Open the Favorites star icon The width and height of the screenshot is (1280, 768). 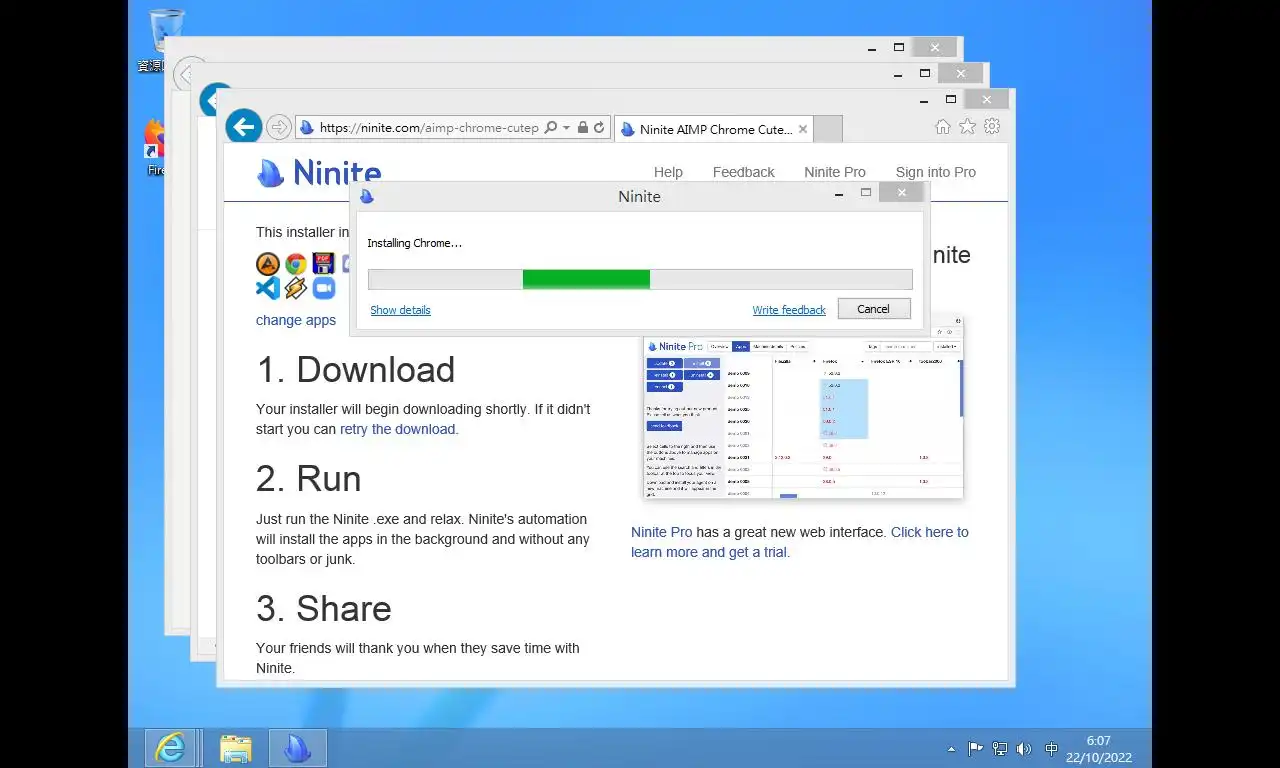[967, 127]
